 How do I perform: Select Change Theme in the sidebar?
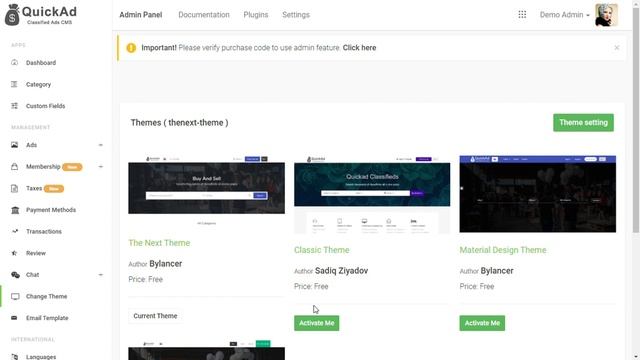pyautogui.click(x=47, y=296)
